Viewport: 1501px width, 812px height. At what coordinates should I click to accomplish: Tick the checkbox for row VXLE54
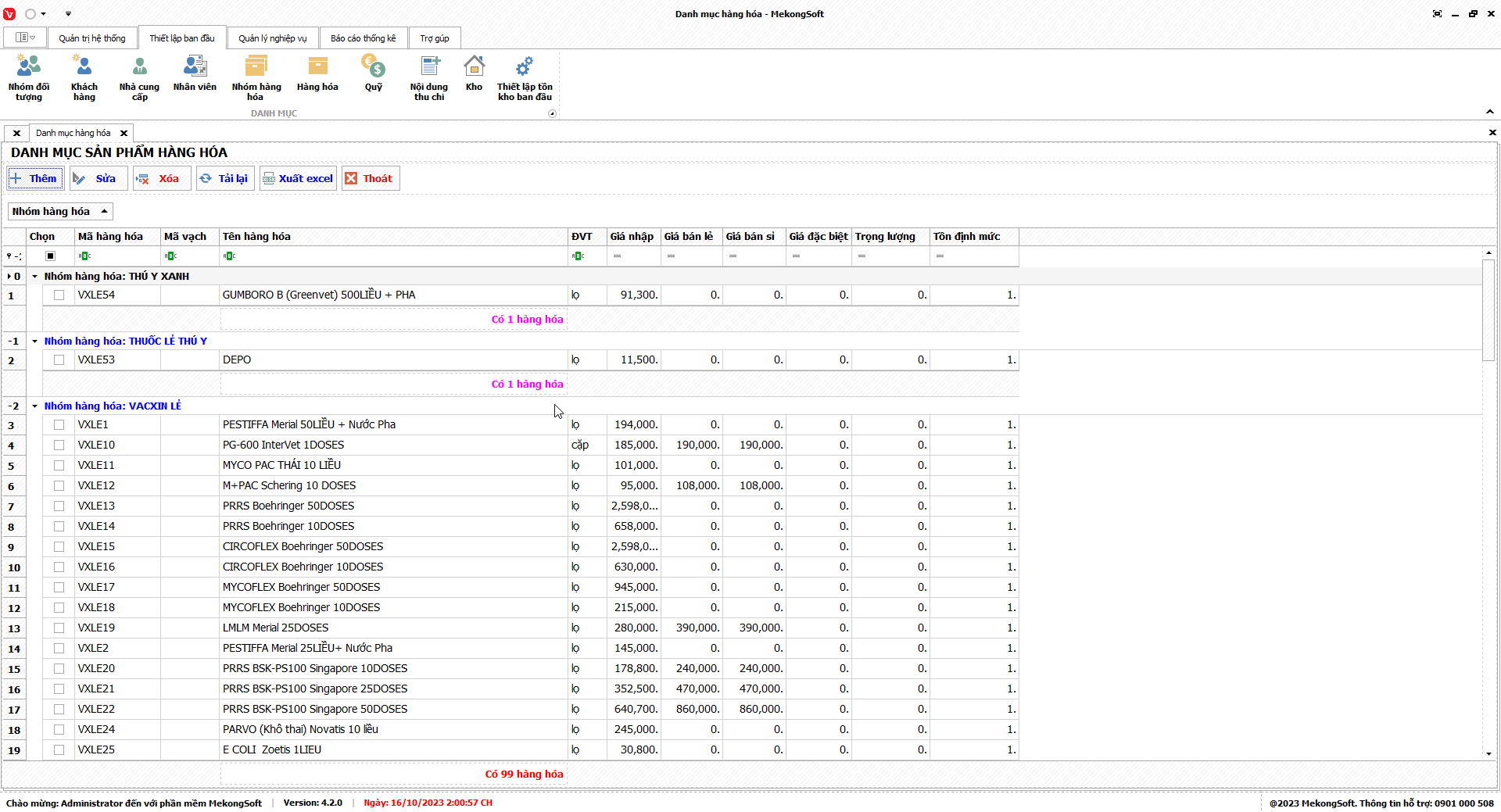click(x=59, y=295)
